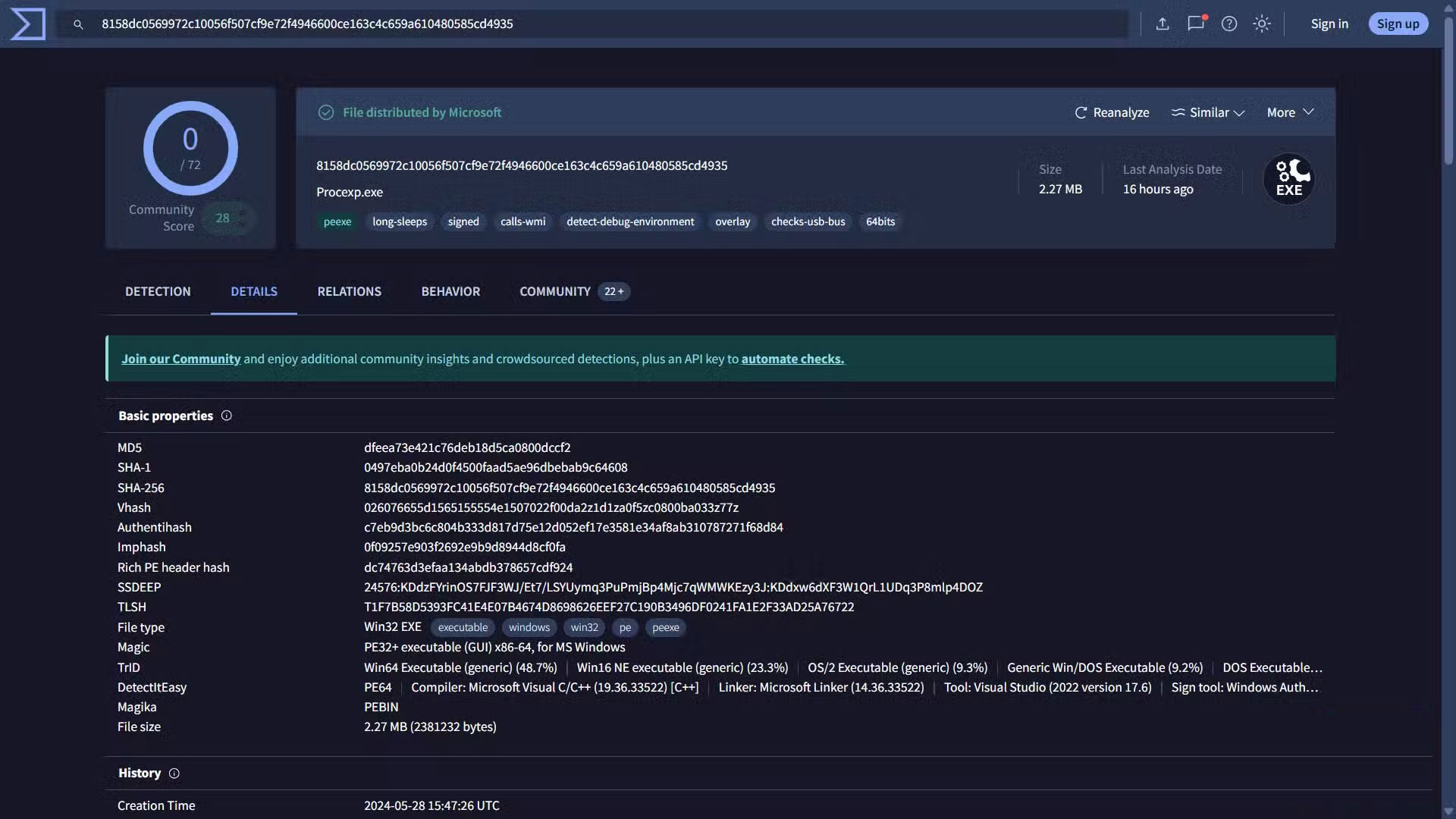
Task: Click the Join our Community link
Action: click(x=180, y=359)
